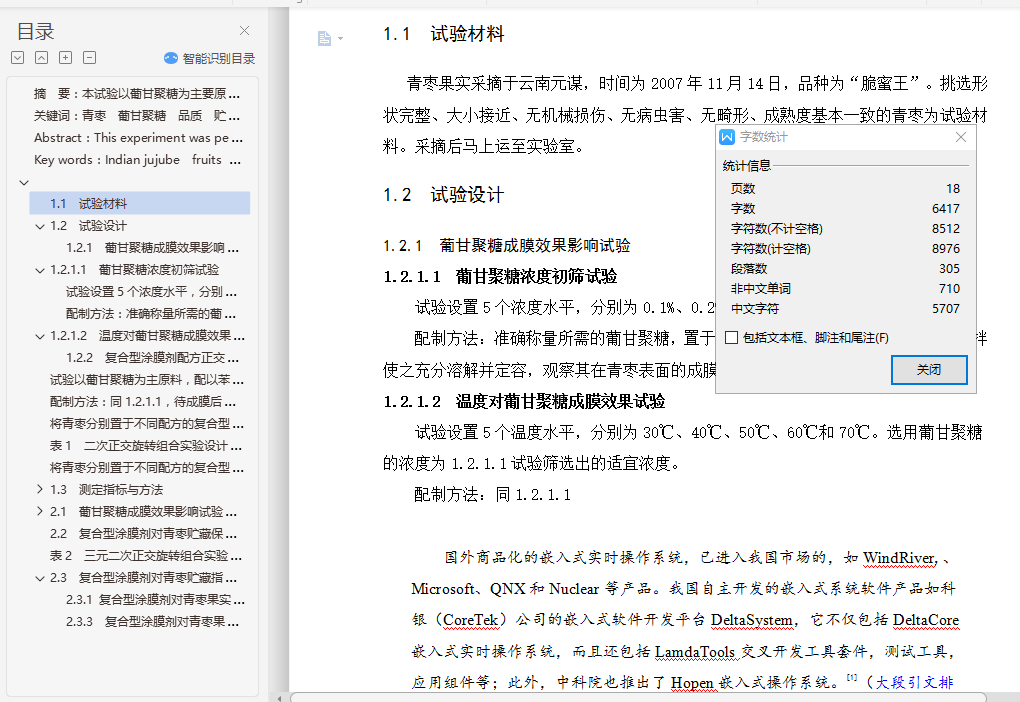The width and height of the screenshot is (1020, 702).
Task: Click the plus (add heading level) icon in 目录 pane
Action: (66, 58)
